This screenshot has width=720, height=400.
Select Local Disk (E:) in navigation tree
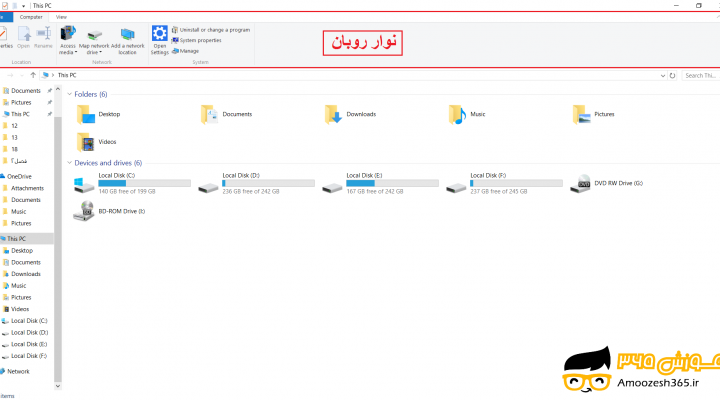[29, 344]
